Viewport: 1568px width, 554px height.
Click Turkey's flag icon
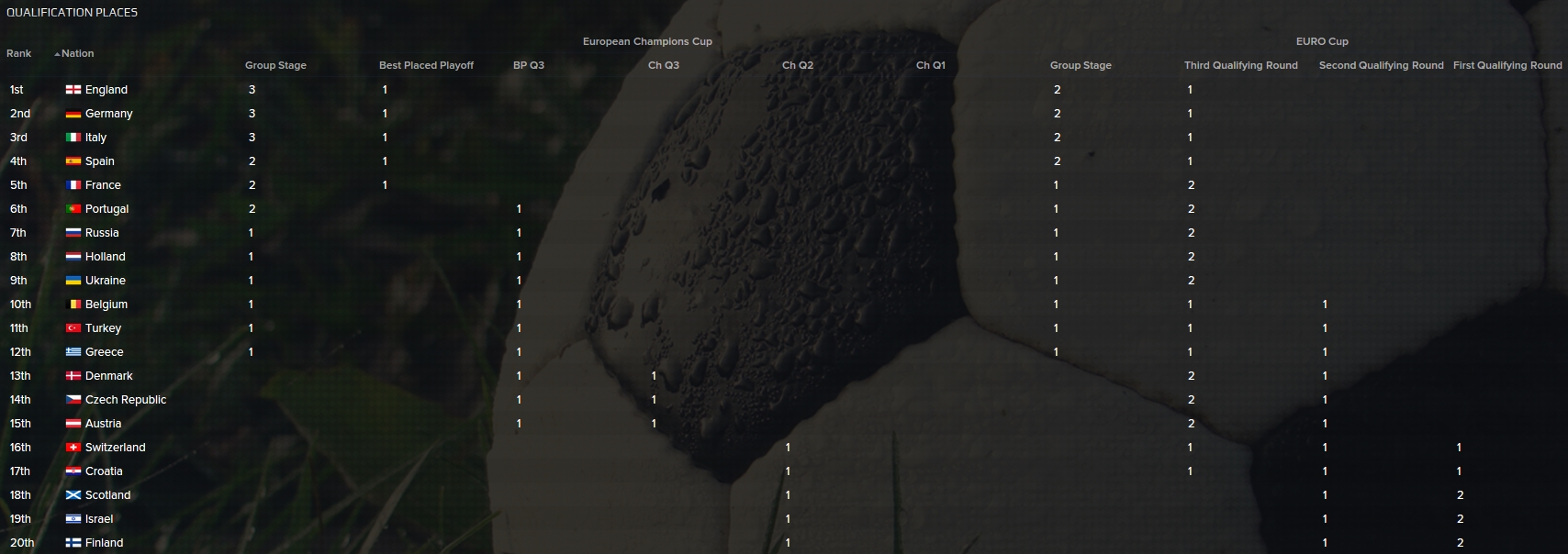(73, 328)
